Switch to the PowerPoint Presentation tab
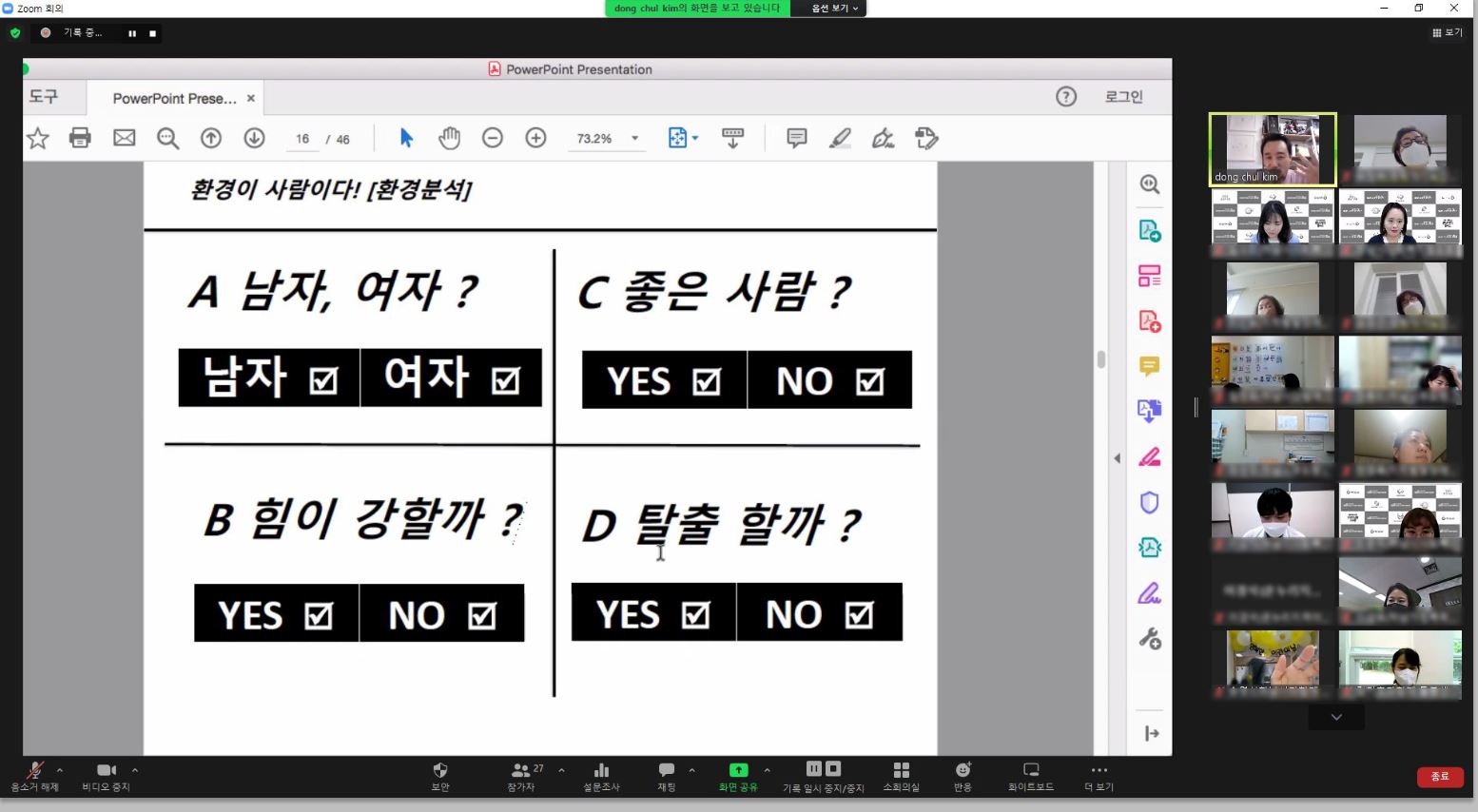 click(x=174, y=98)
